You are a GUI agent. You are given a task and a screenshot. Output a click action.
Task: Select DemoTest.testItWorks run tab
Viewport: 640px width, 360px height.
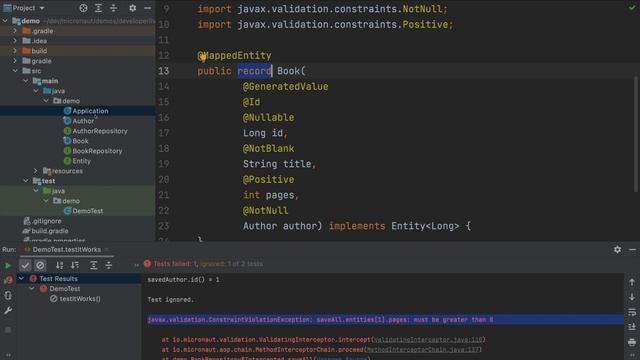66,249
